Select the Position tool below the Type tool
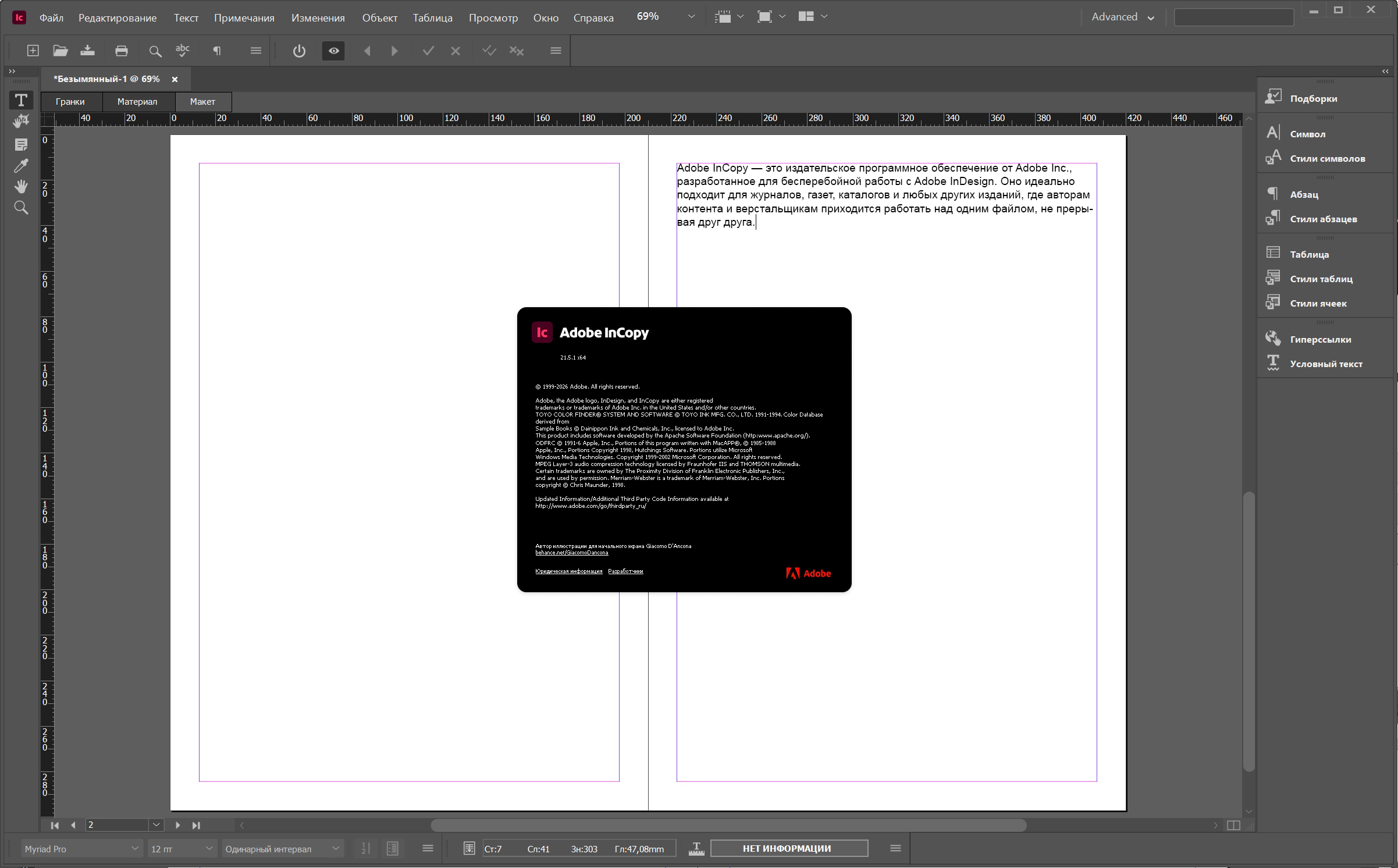The height and width of the screenshot is (868, 1398). coord(21,121)
